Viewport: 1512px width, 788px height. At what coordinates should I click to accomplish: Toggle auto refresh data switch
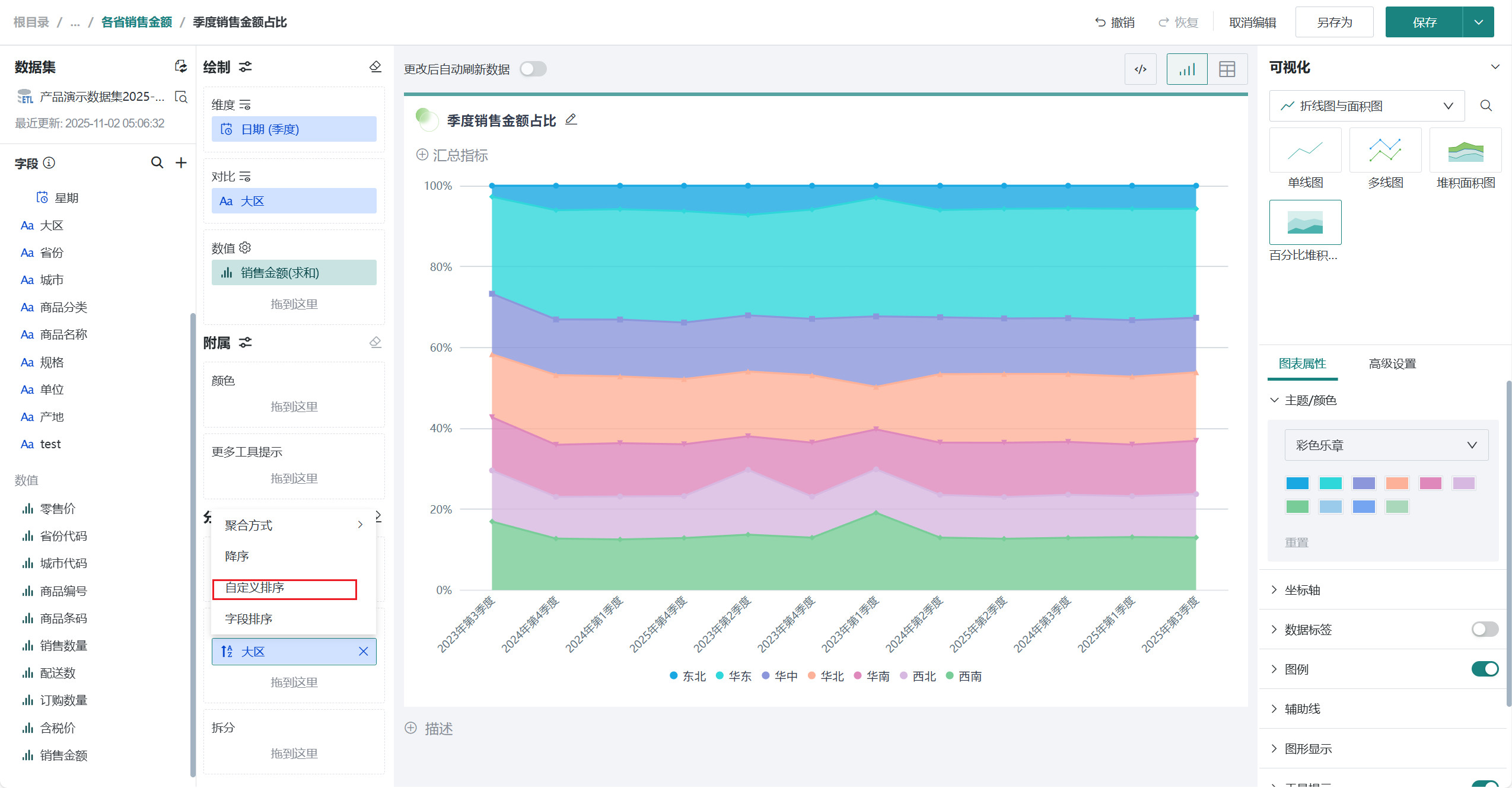(533, 69)
